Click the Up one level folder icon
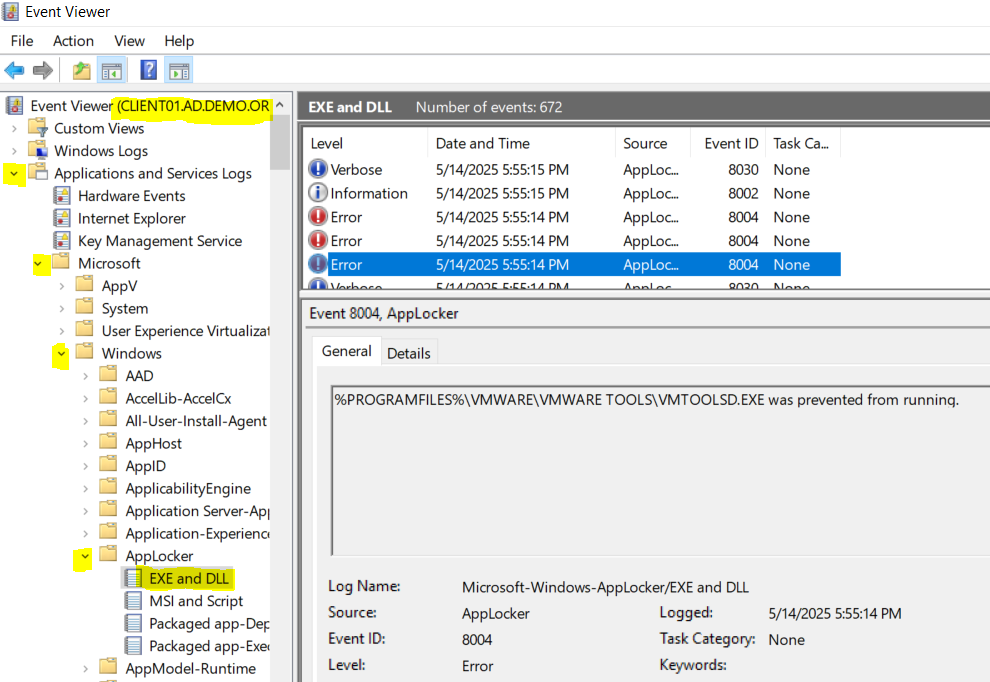The width and height of the screenshot is (990, 682). tap(81, 70)
